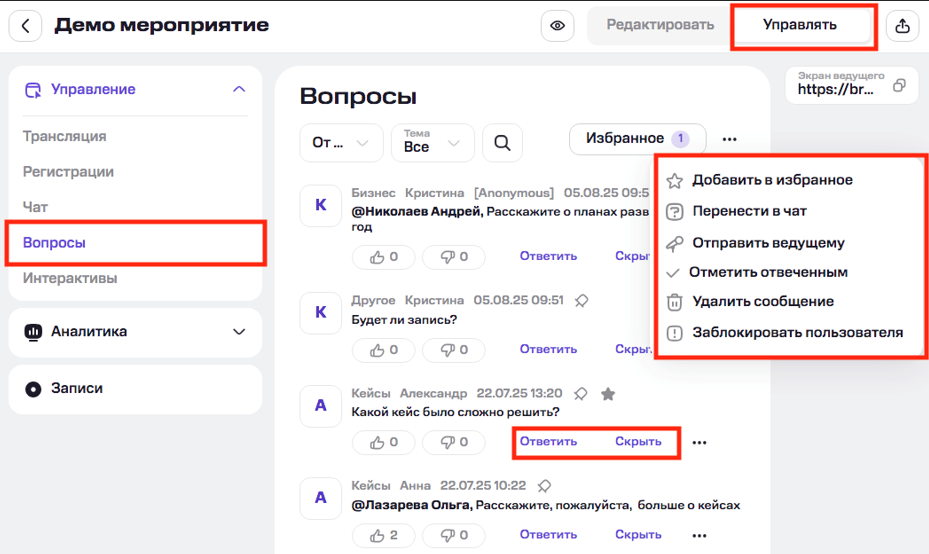
Task: Click the eye preview icon in header
Action: 557,26
